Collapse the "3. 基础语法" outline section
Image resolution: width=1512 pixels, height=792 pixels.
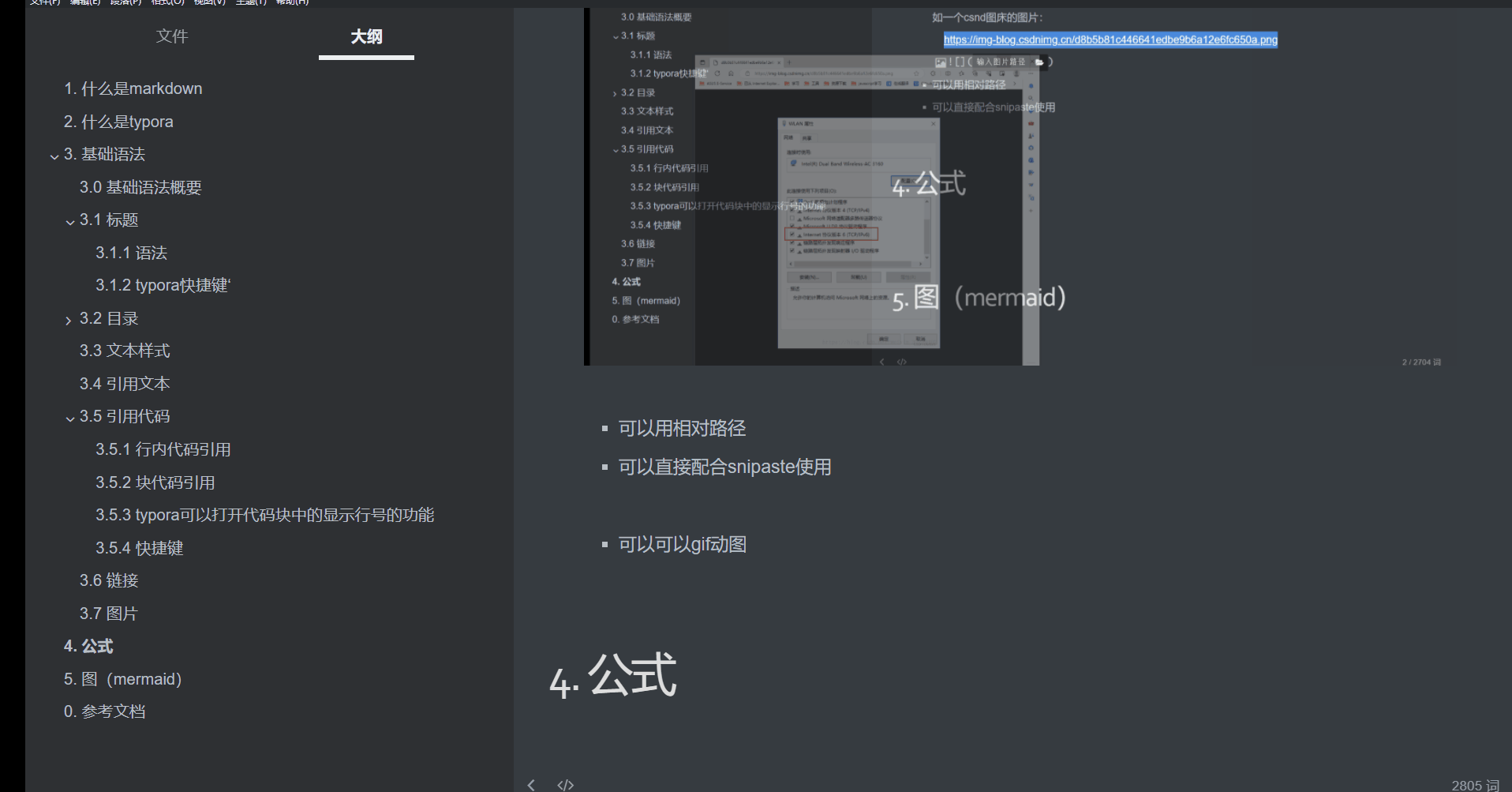(53, 155)
